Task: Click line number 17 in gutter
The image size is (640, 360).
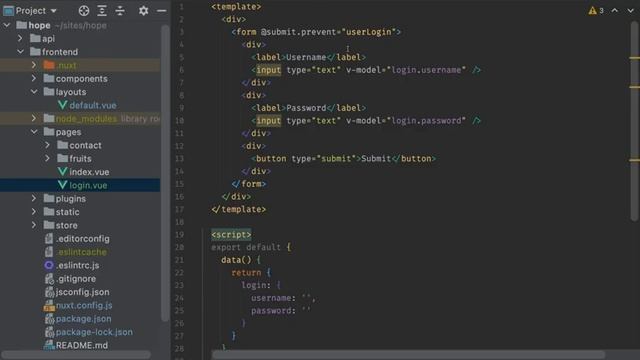Action: (x=180, y=209)
